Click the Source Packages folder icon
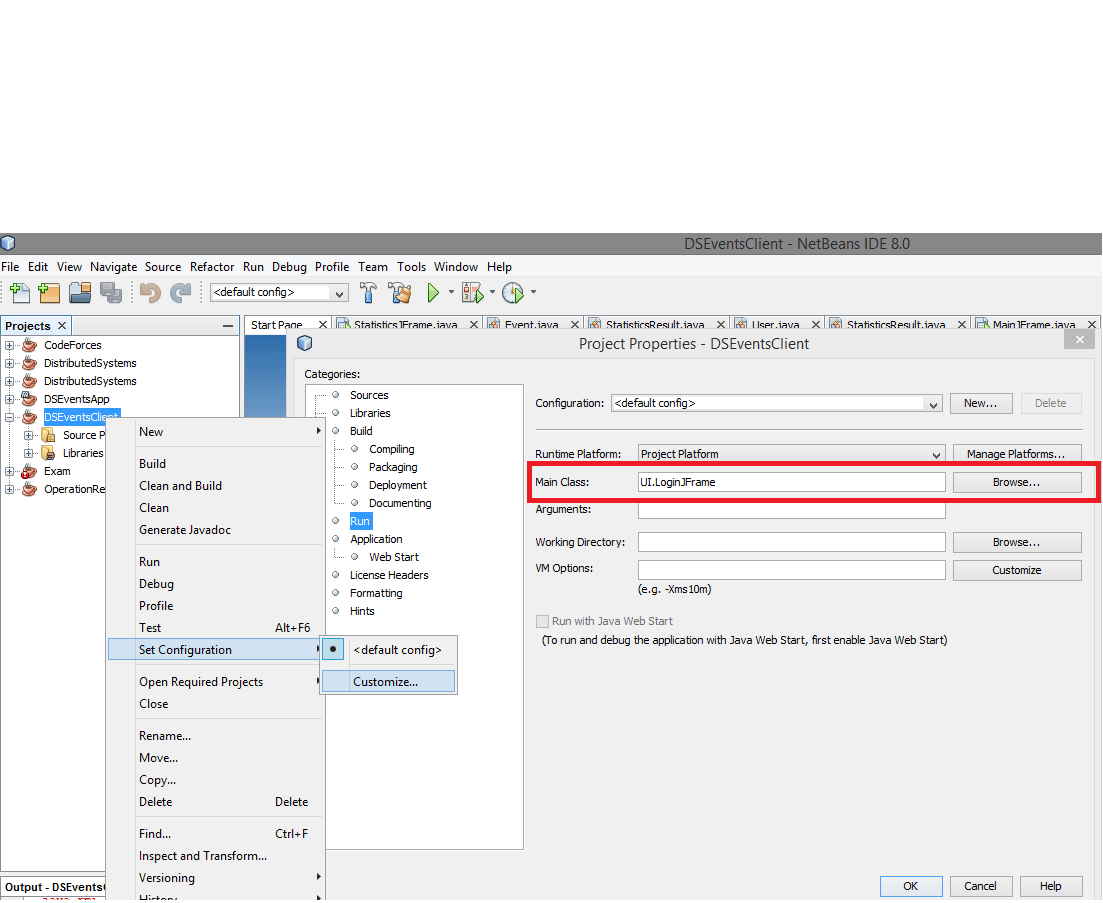The height and width of the screenshot is (903, 1103). (x=49, y=435)
